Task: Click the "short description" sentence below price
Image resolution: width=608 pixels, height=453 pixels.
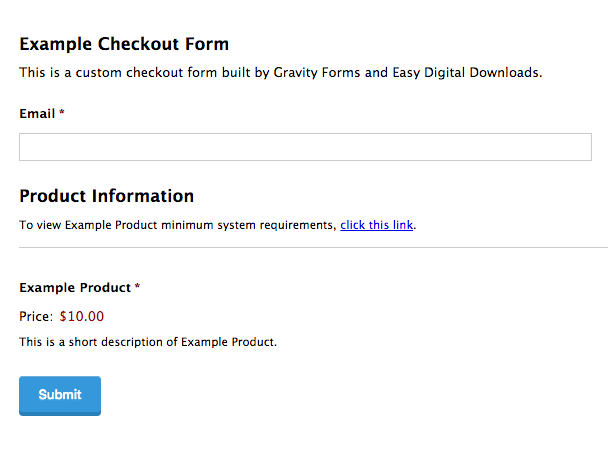Action: 147,342
